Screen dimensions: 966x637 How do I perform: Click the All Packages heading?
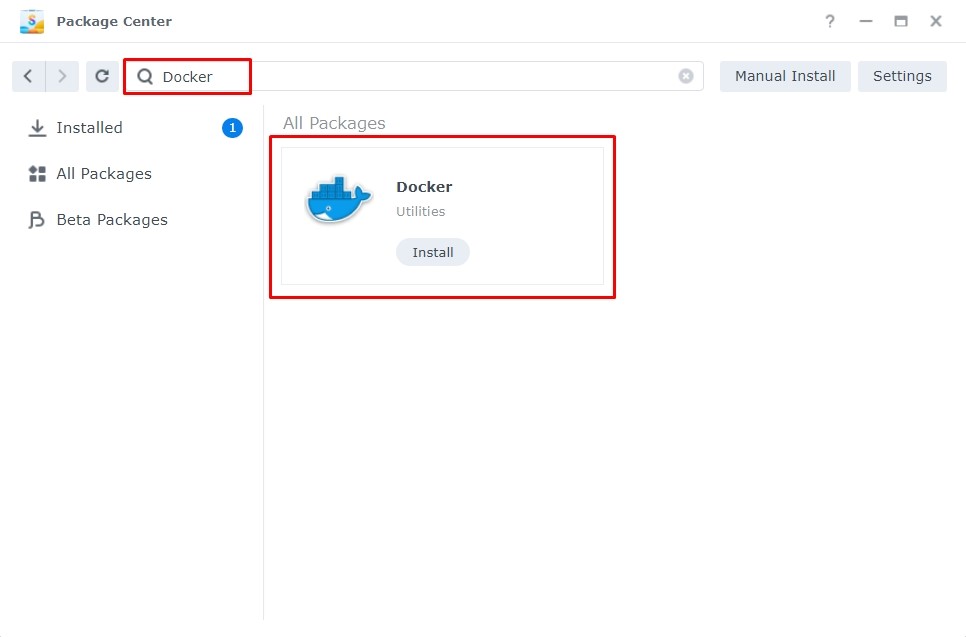334,123
